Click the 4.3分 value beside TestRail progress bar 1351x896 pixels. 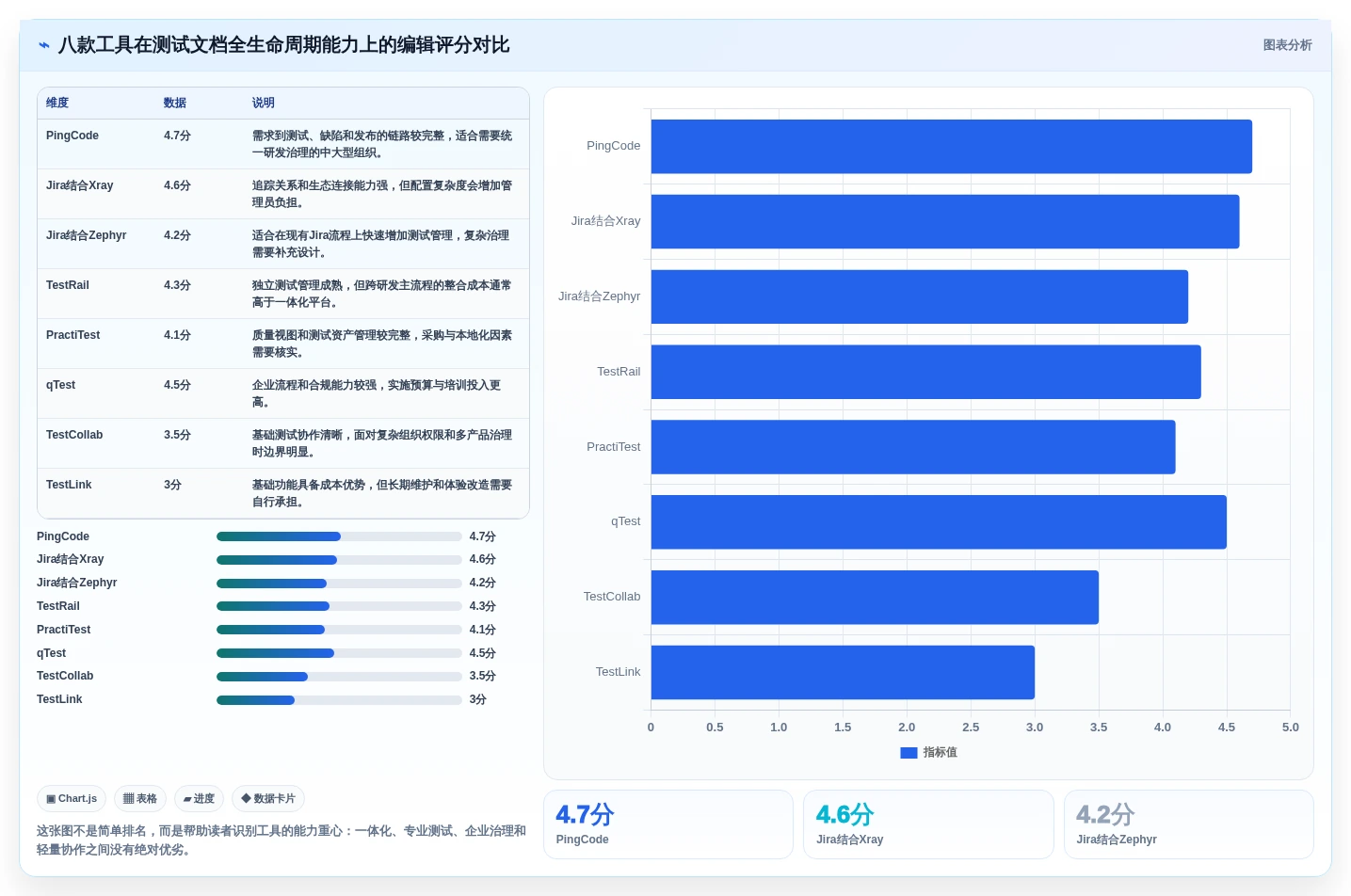click(483, 607)
